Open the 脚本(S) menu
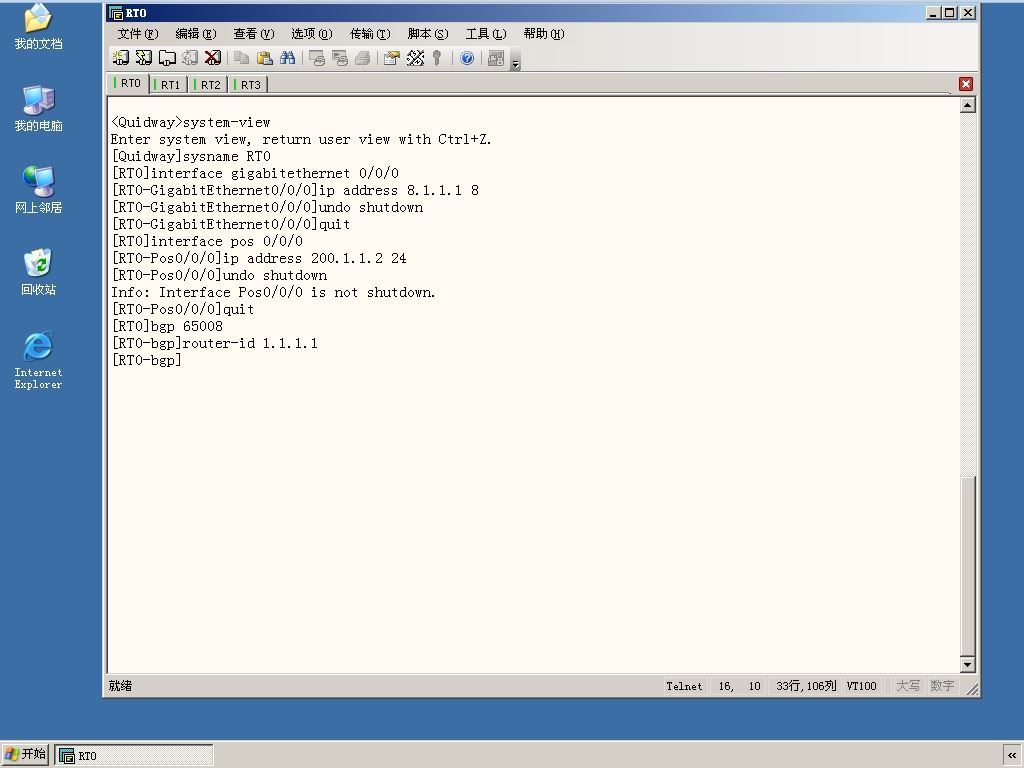This screenshot has width=1024, height=768. (x=428, y=34)
